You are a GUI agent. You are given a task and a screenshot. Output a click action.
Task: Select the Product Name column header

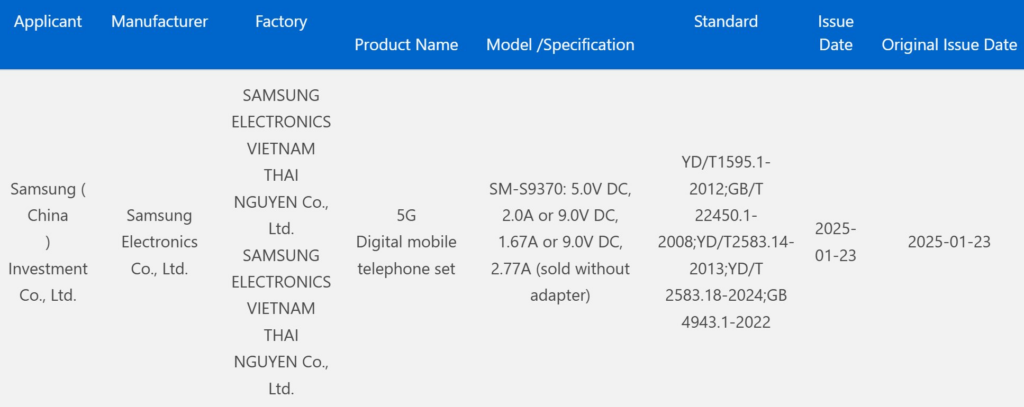[x=406, y=44]
